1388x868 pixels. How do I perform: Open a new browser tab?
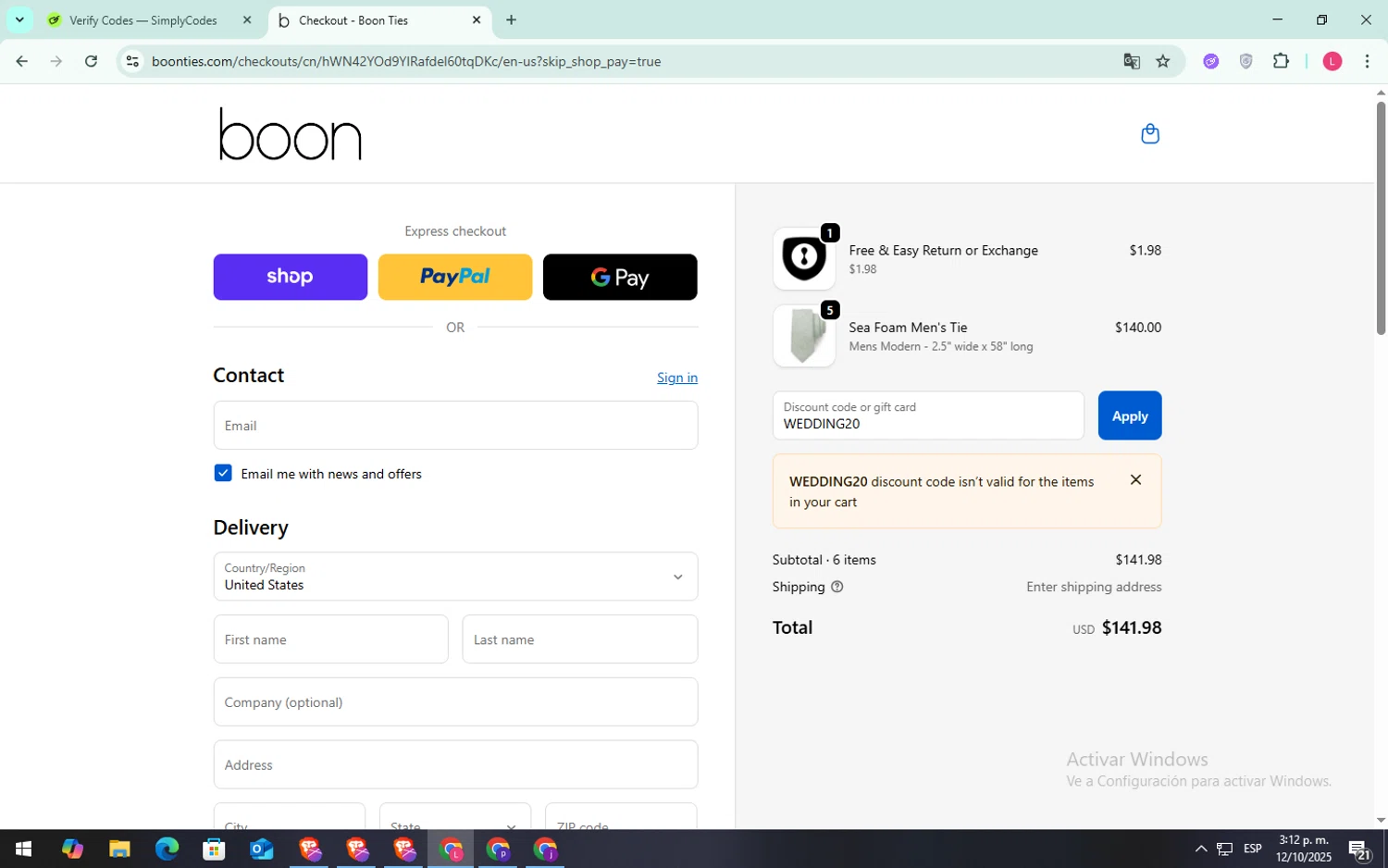tap(511, 20)
